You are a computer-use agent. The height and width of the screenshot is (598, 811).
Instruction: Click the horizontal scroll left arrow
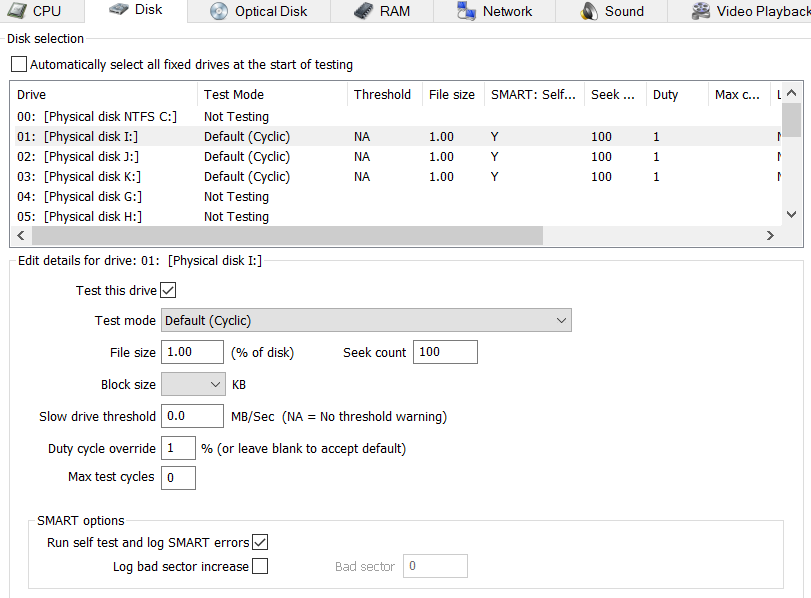tap(21, 235)
